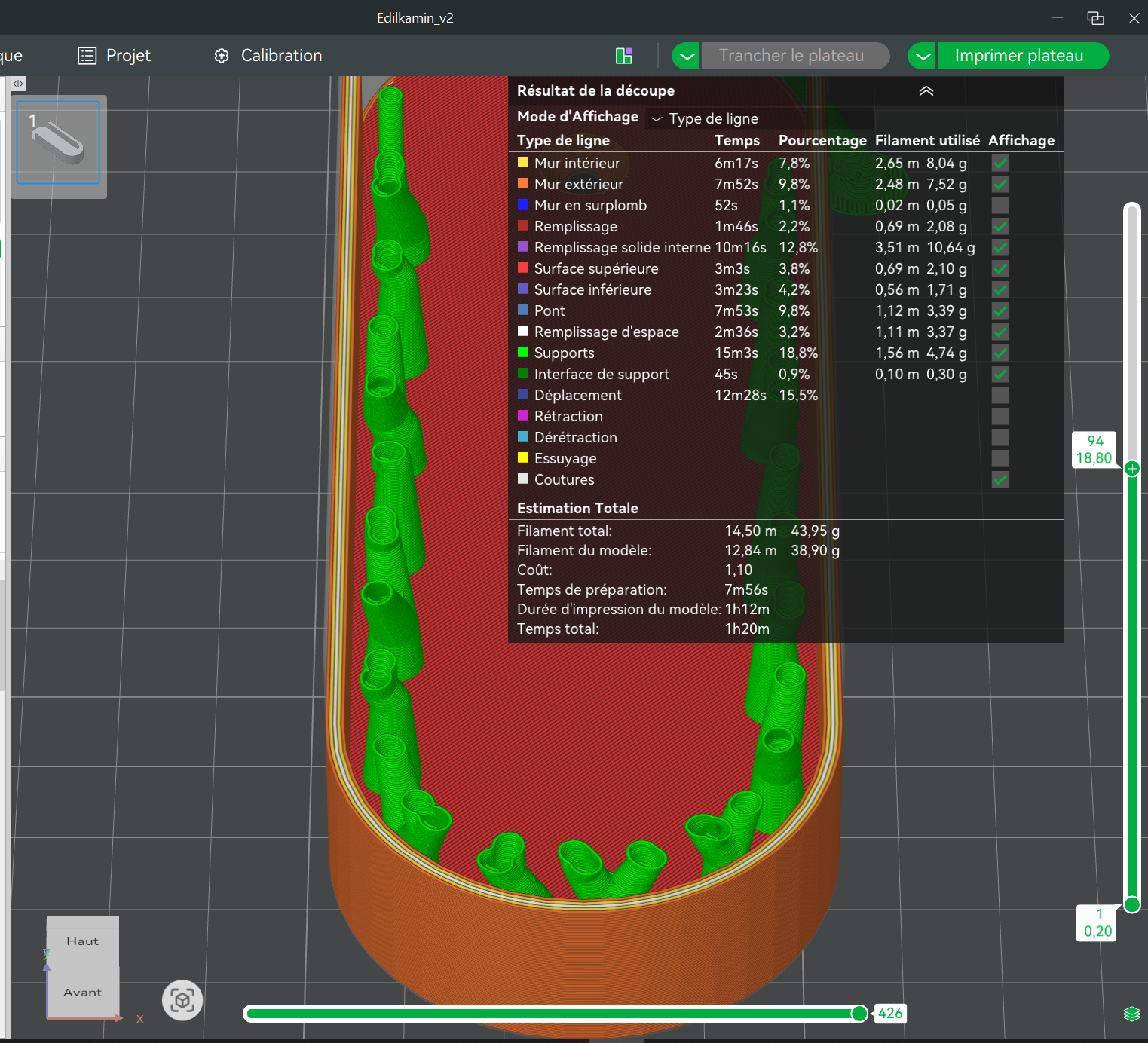Hide Supports lines in preview

tap(1000, 353)
